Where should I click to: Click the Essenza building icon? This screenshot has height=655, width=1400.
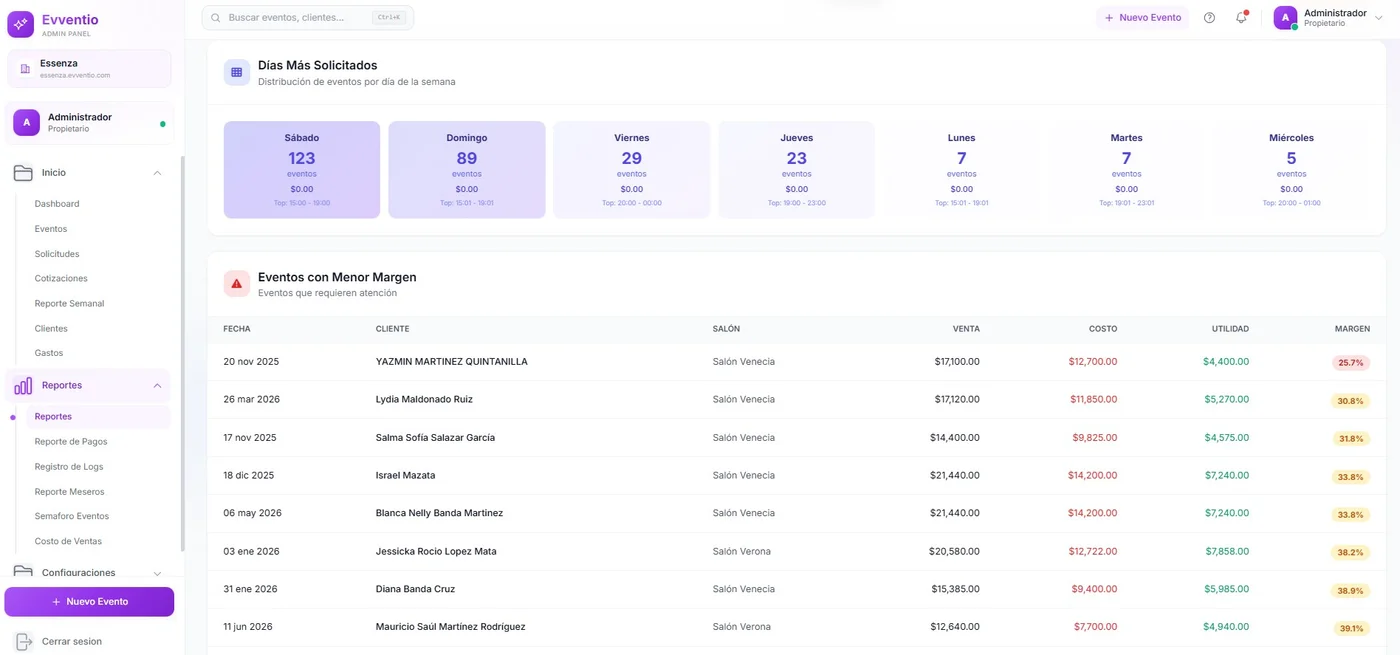[x=25, y=69]
